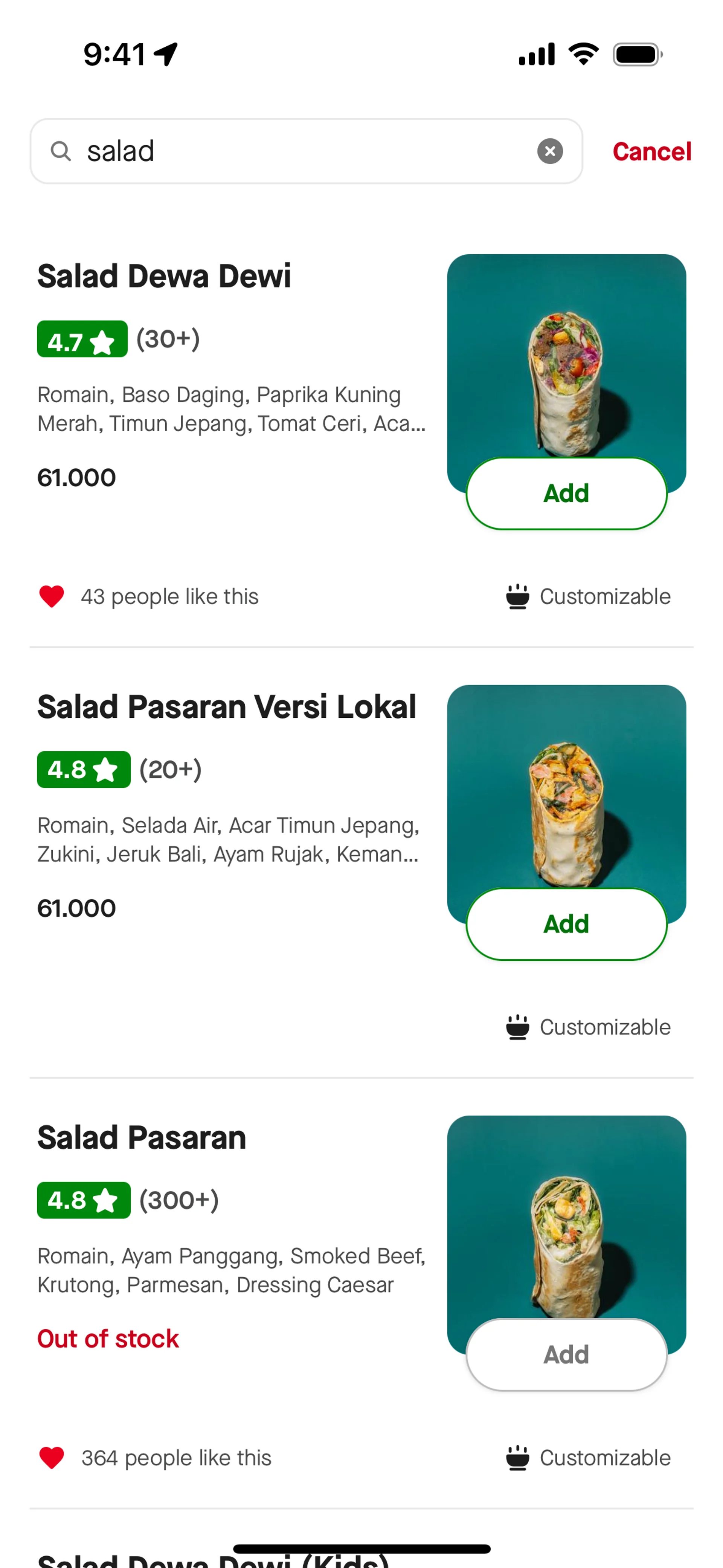Tap the heart icon for Salad Dewa Dewi
The image size is (723, 1568).
(52, 596)
